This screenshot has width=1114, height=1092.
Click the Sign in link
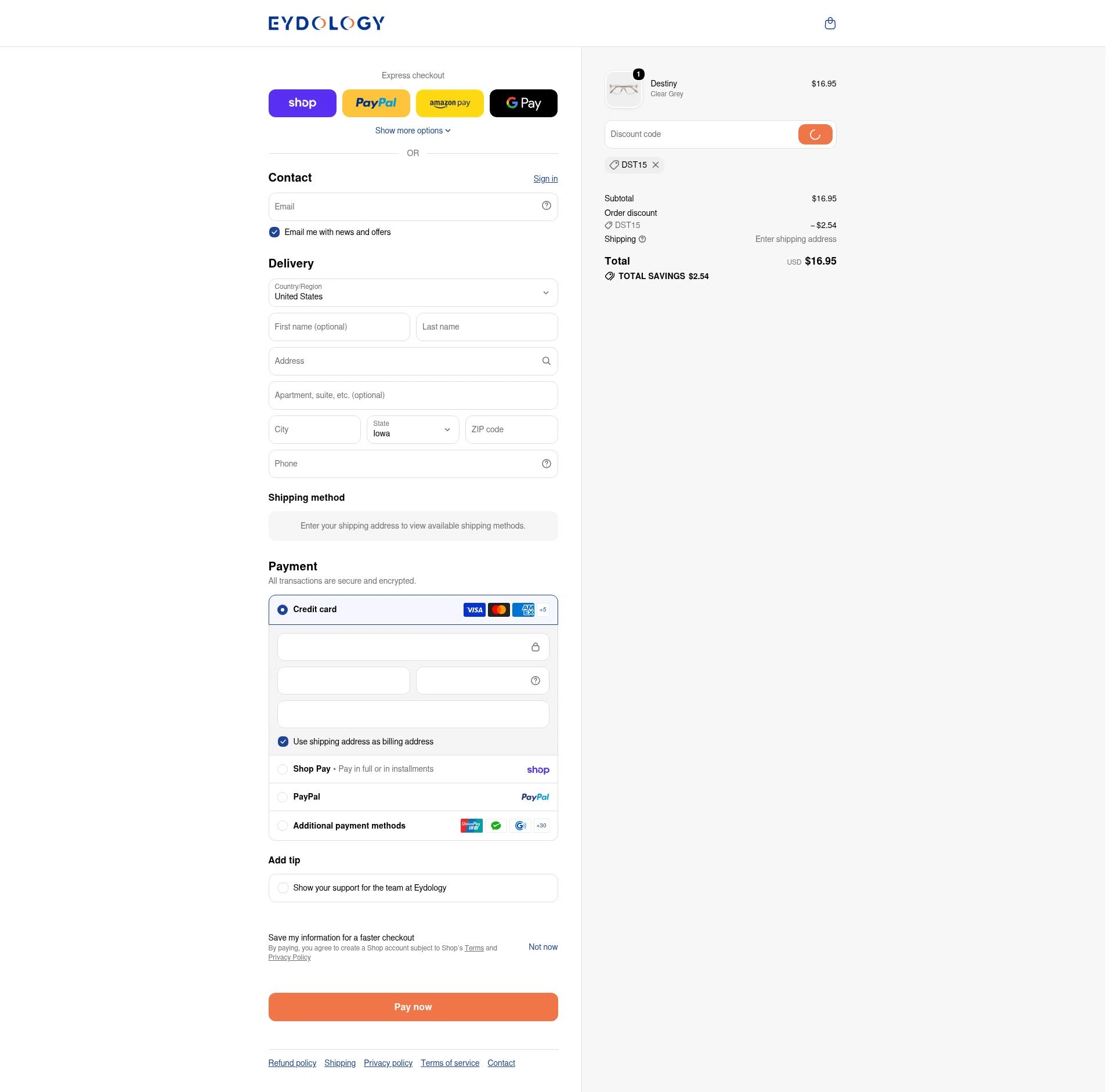point(545,179)
